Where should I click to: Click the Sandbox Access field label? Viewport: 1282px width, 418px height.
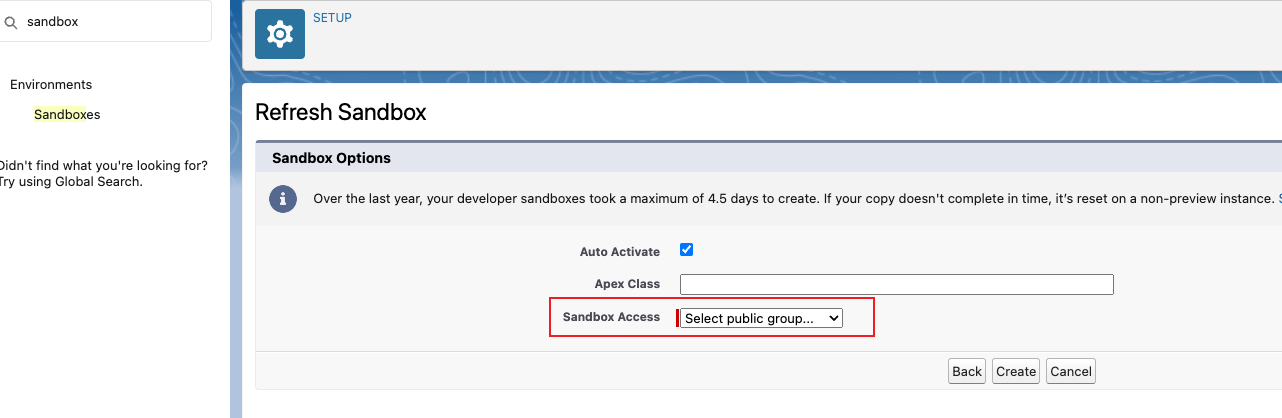coord(611,317)
